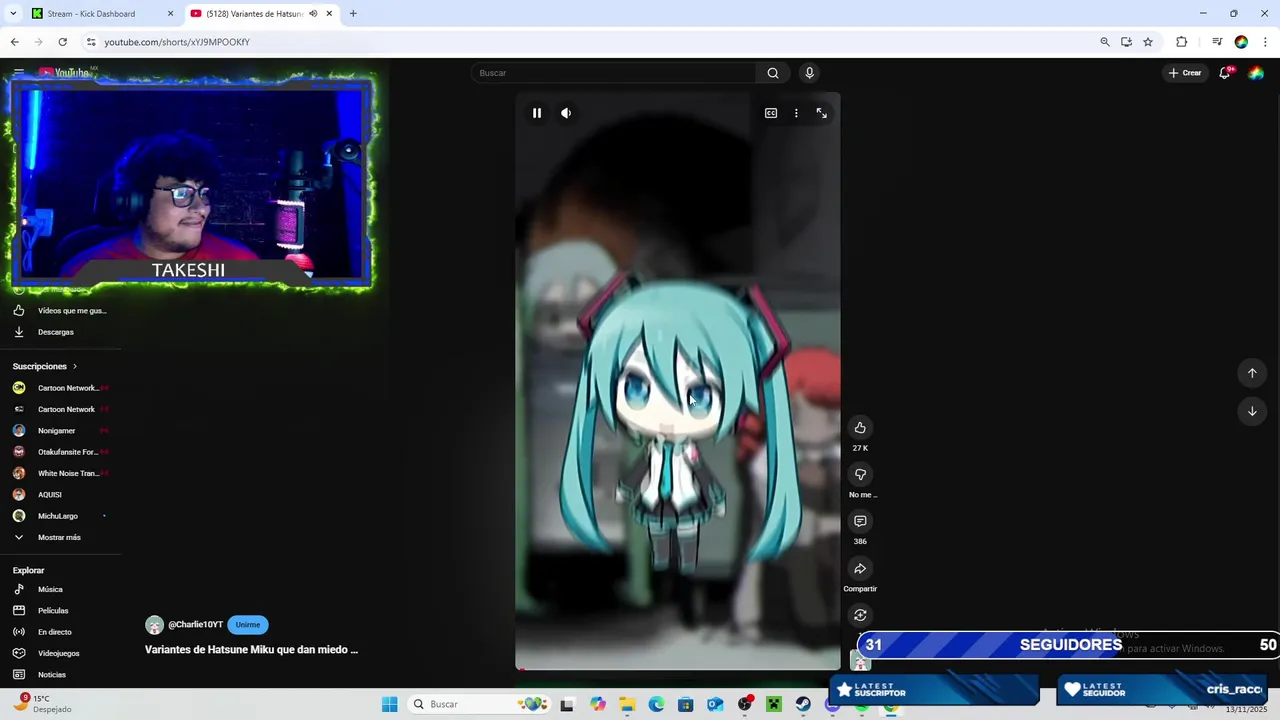This screenshot has width=1280, height=720.
Task: Open Outlook from the taskbar
Action: 715,704
